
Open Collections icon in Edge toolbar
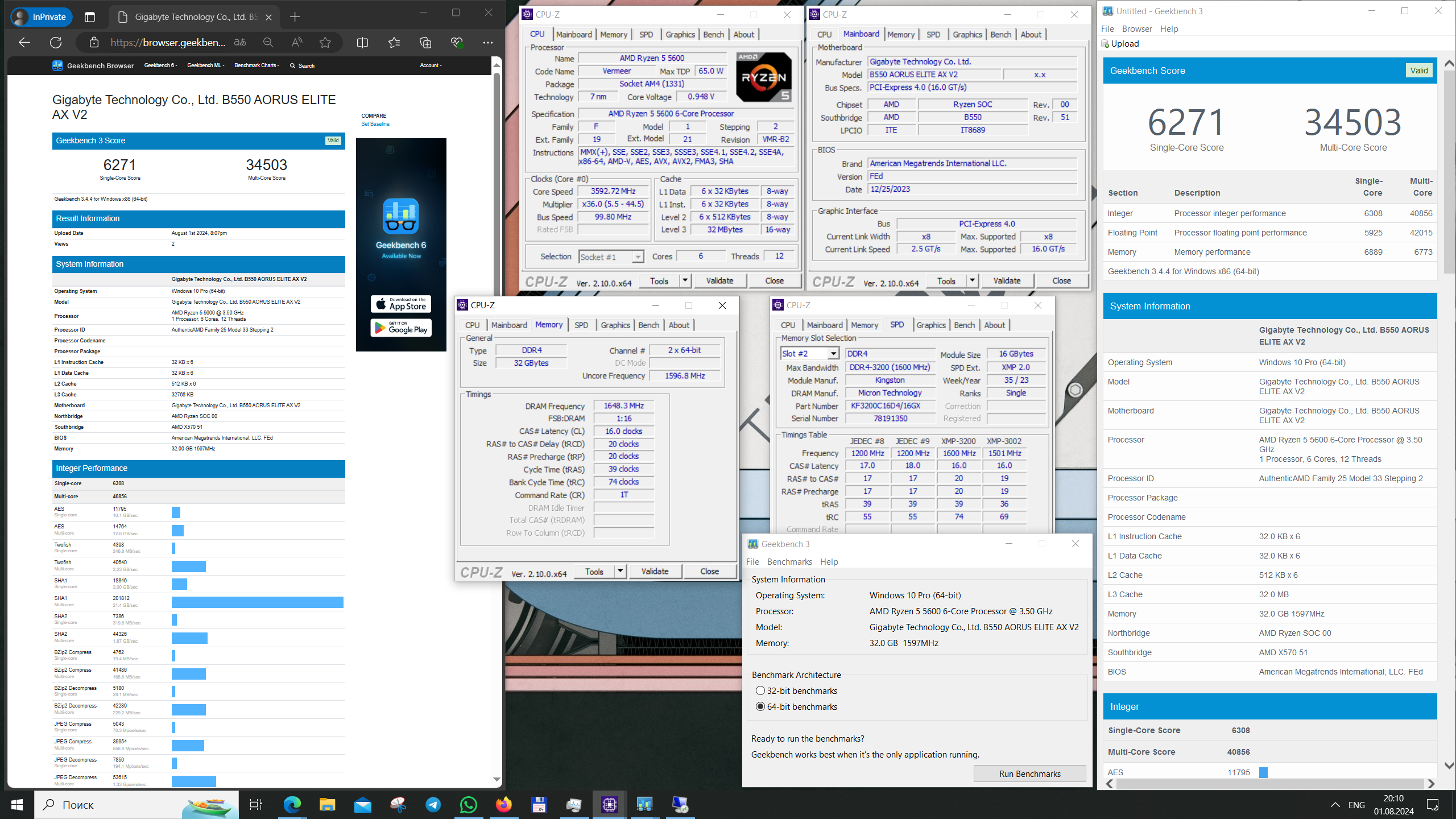click(x=425, y=42)
